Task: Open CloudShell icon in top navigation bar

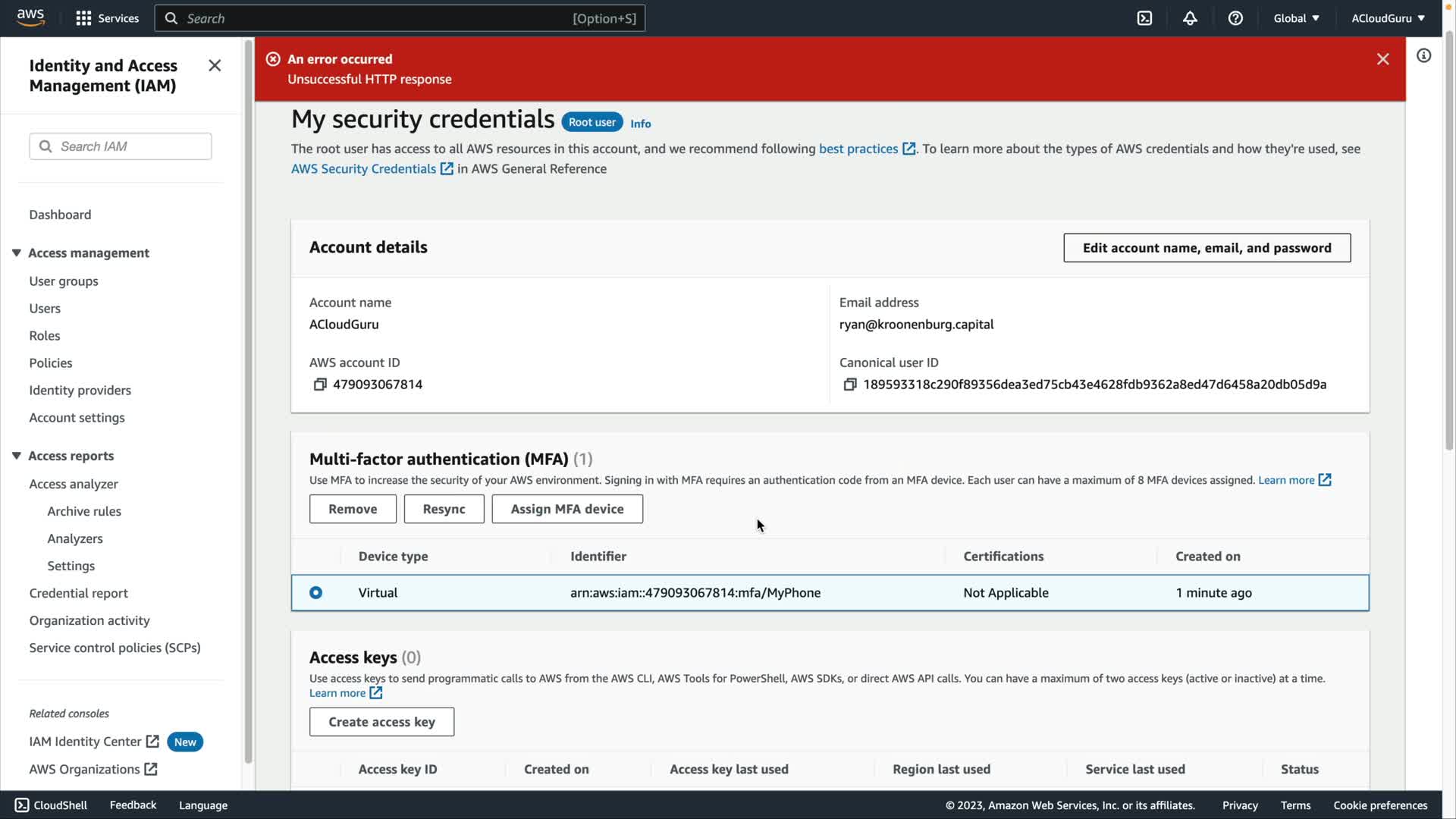Action: click(x=1144, y=18)
